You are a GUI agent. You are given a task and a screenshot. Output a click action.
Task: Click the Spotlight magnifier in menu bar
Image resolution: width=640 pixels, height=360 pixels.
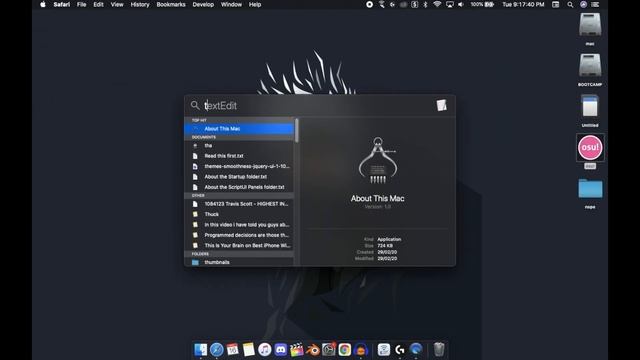(x=570, y=4)
